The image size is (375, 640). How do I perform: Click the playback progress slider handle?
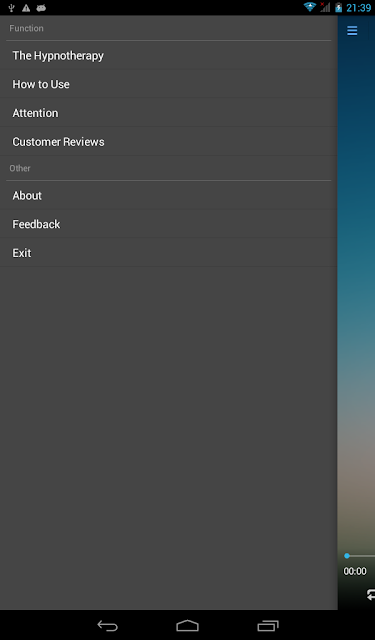tap(347, 556)
